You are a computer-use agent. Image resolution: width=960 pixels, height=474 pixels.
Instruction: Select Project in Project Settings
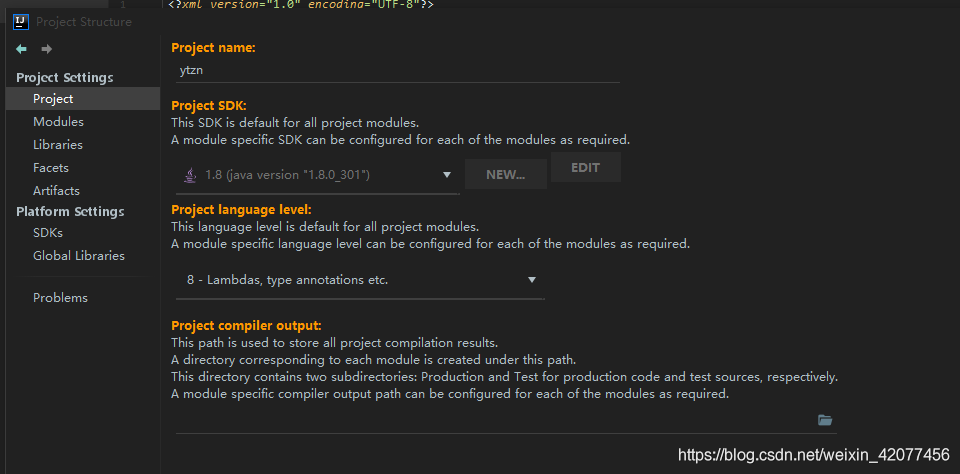click(83, 99)
